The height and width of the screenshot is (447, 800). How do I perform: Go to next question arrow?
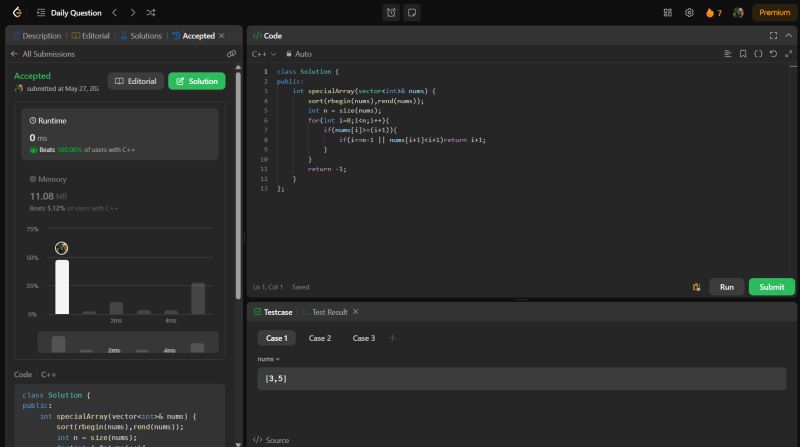(x=132, y=13)
